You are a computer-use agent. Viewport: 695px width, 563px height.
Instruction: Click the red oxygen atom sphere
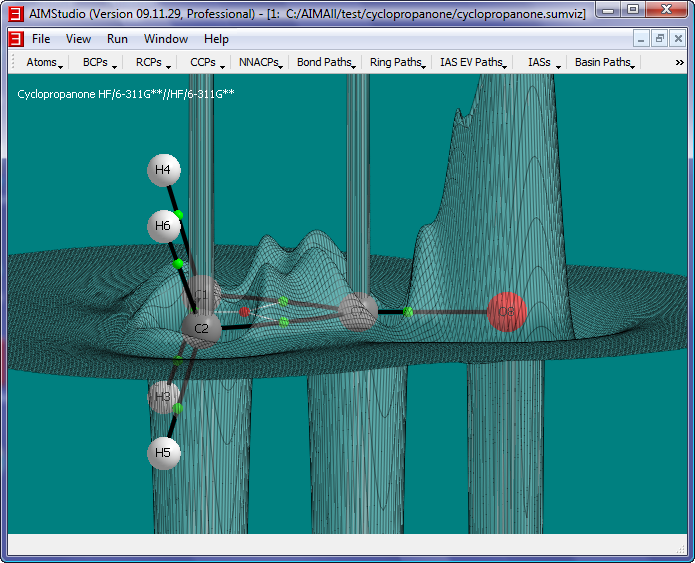(506, 312)
